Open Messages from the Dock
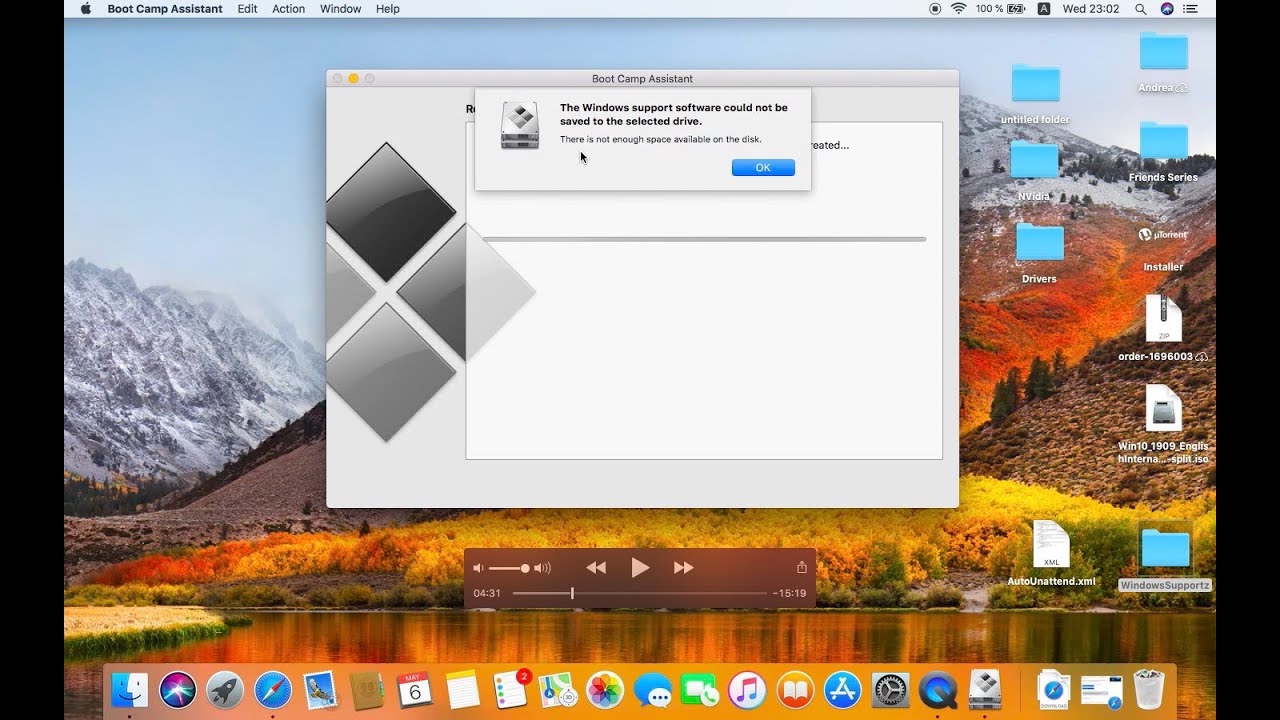The width and height of the screenshot is (1280, 720). coord(653,690)
